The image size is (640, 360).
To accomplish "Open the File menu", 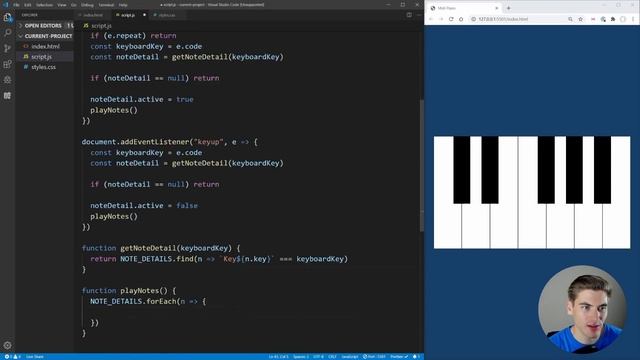I will [x=16, y=5].
